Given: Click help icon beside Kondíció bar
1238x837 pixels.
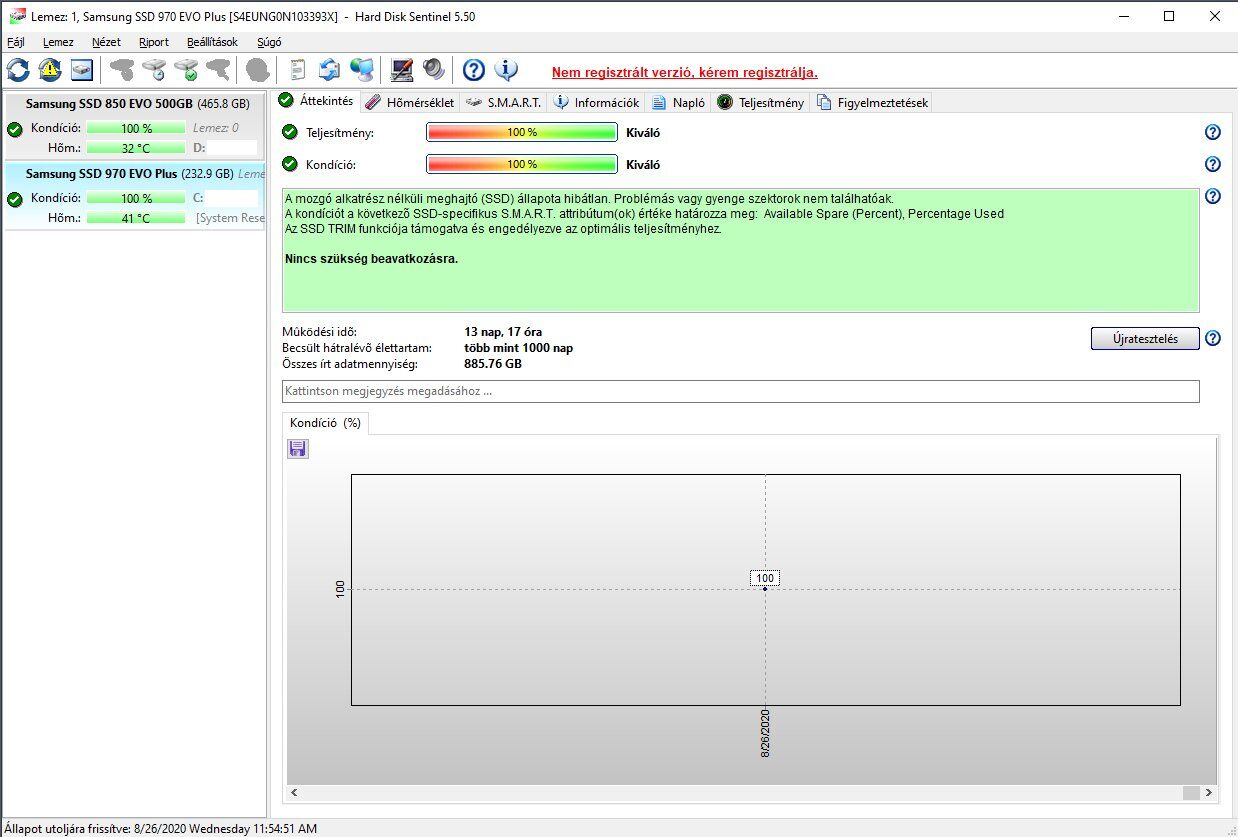Looking at the screenshot, I should (x=1213, y=164).
